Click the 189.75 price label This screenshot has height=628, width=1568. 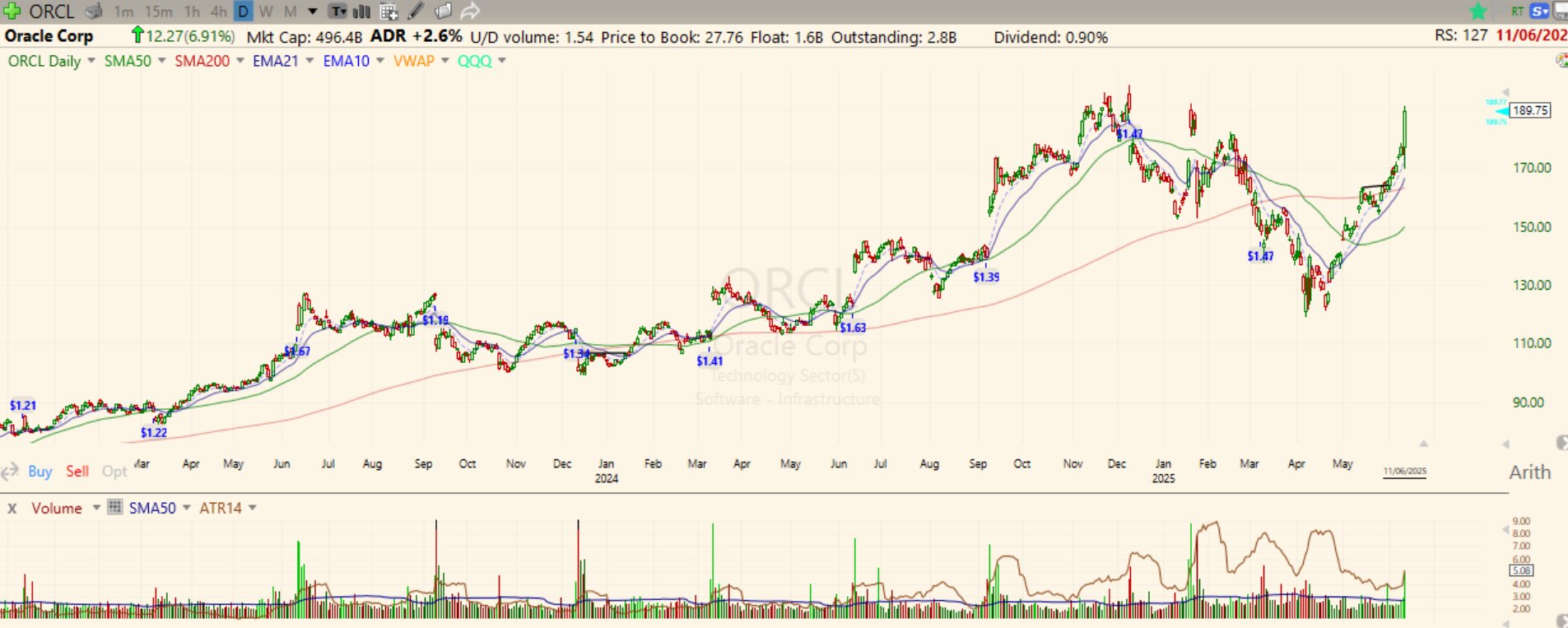pos(1530,110)
